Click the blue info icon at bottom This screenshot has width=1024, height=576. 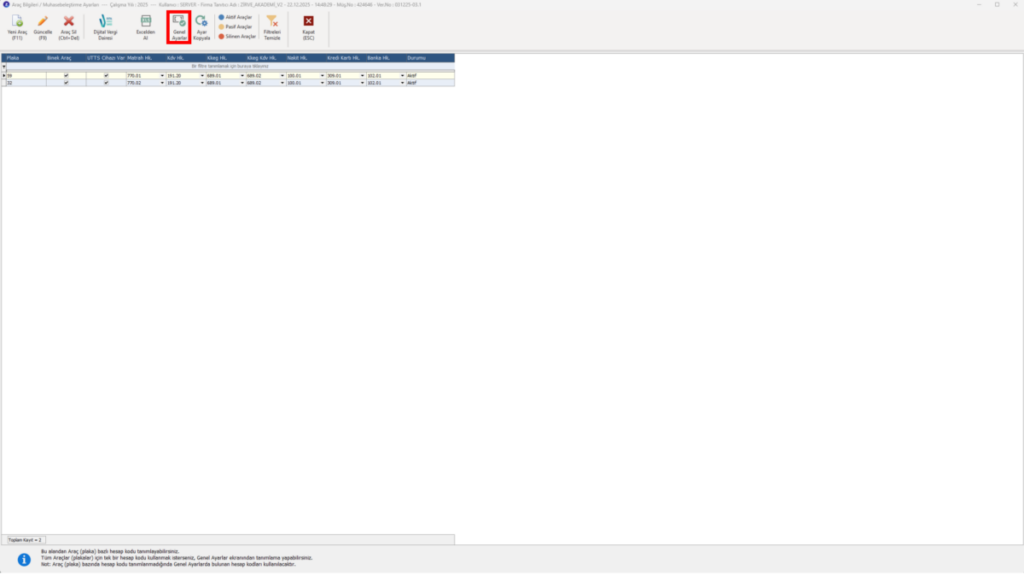(24, 559)
